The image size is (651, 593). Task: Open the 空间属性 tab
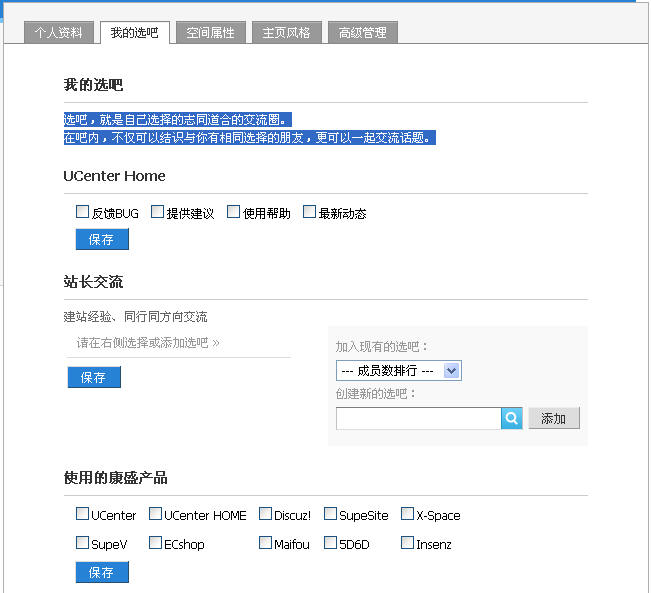coord(211,33)
